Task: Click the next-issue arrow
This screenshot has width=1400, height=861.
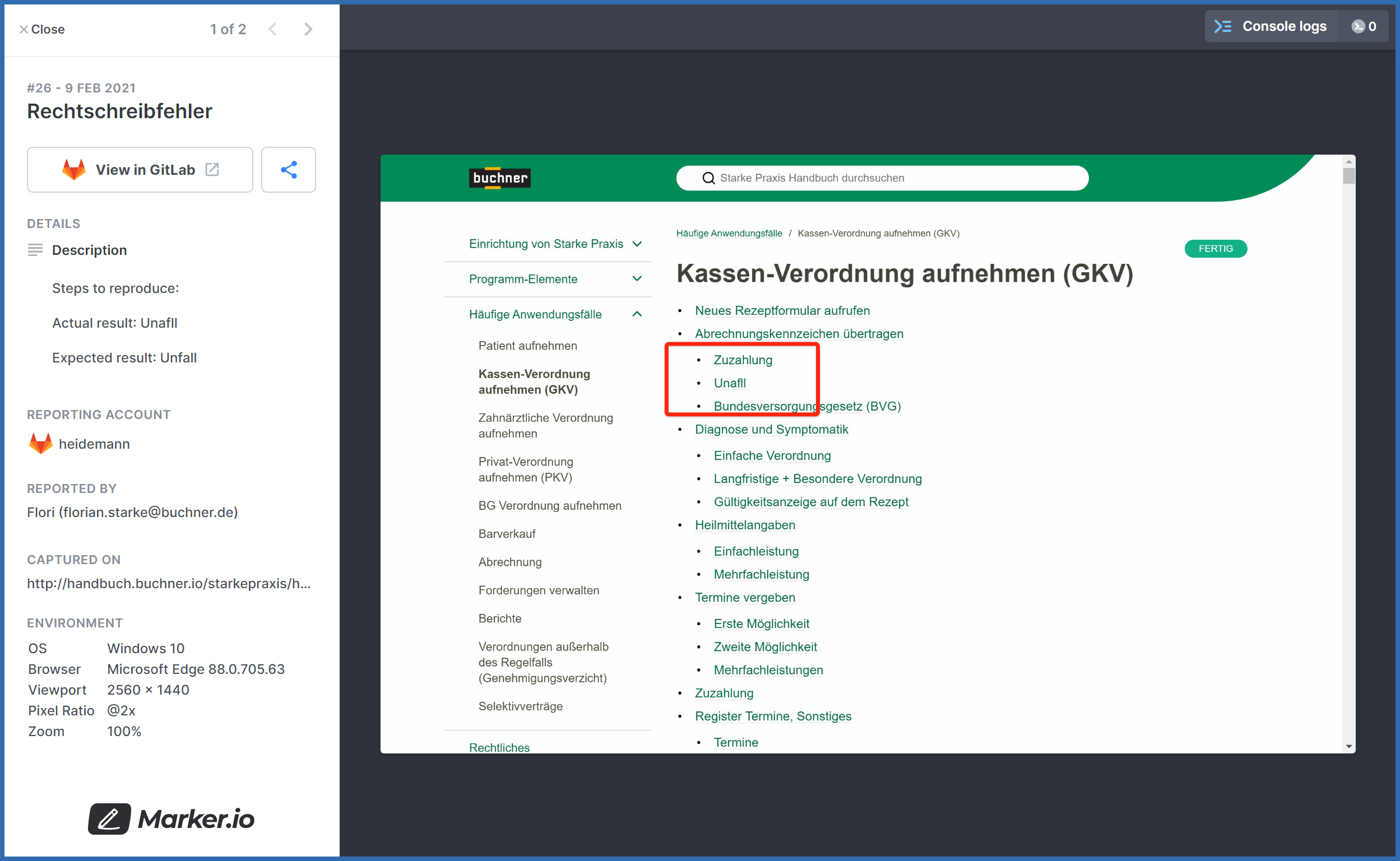Action: coord(308,29)
